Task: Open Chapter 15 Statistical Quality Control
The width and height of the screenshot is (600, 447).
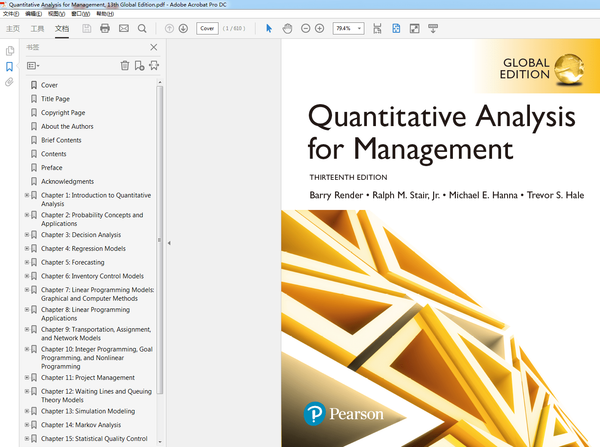Action: click(x=94, y=439)
